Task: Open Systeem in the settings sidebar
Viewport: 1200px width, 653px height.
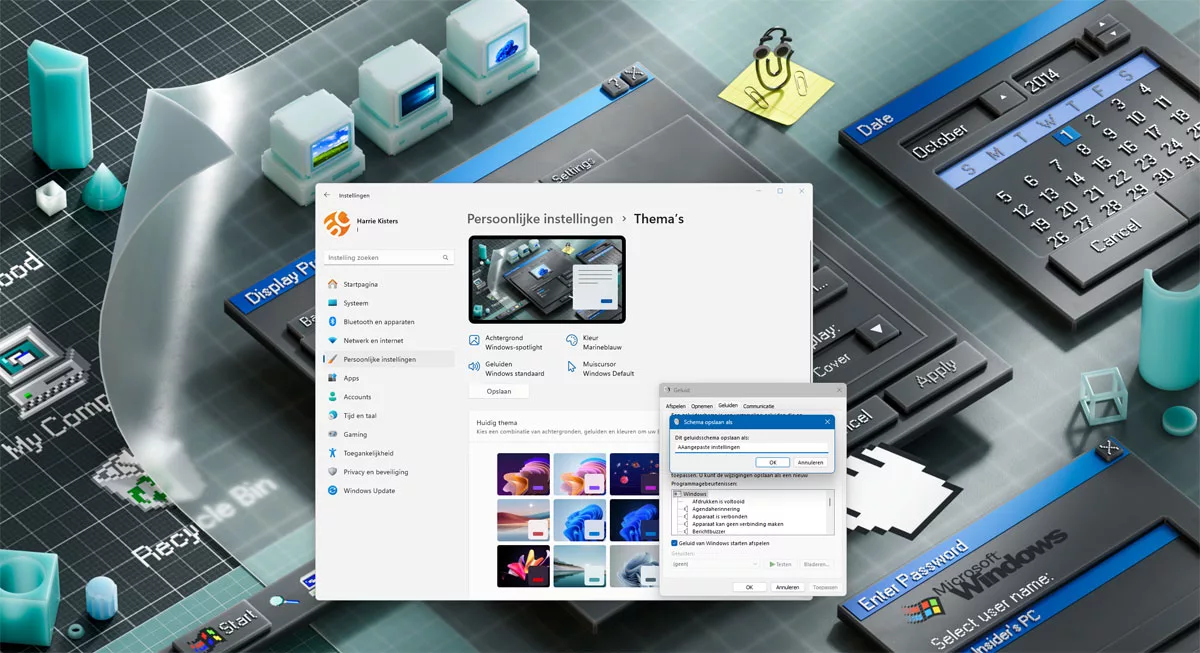Action: pyautogui.click(x=389, y=303)
